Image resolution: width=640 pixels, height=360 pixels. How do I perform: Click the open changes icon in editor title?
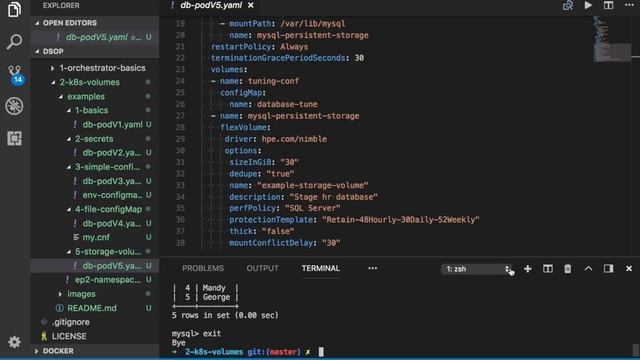tap(568, 6)
